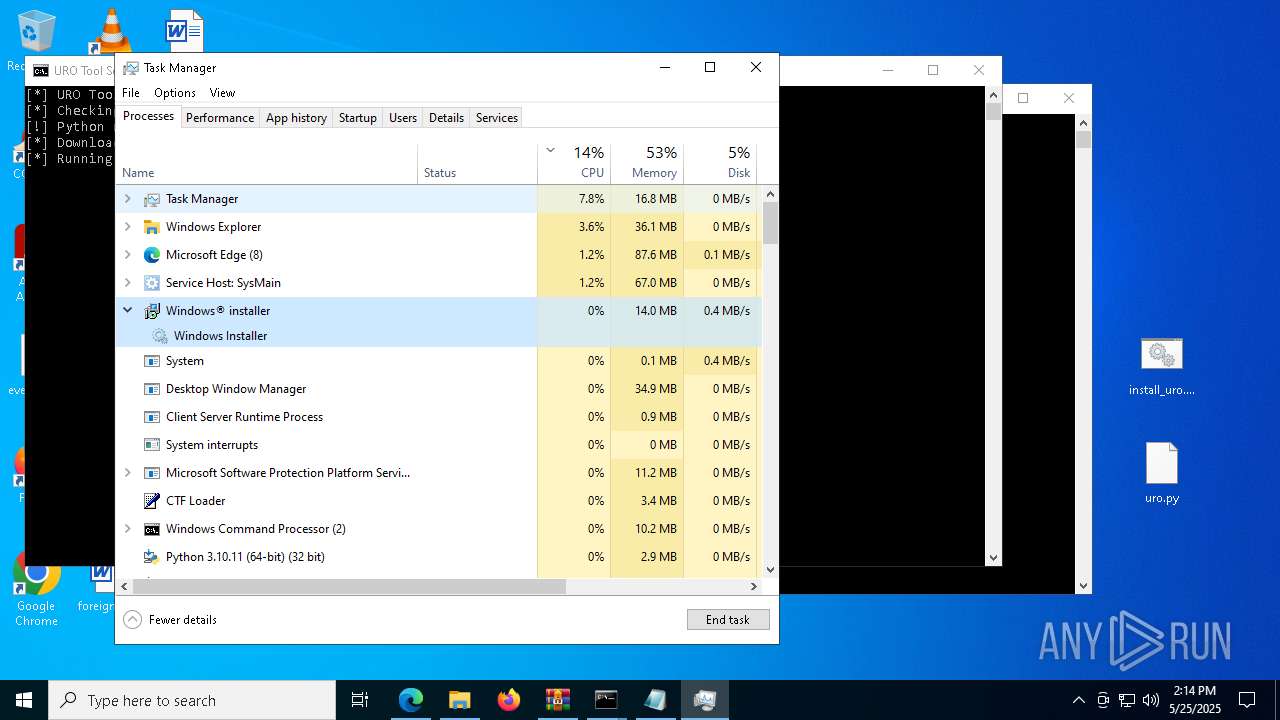Click the Python 3.10.11 process icon
1280x720 pixels.
(152, 557)
